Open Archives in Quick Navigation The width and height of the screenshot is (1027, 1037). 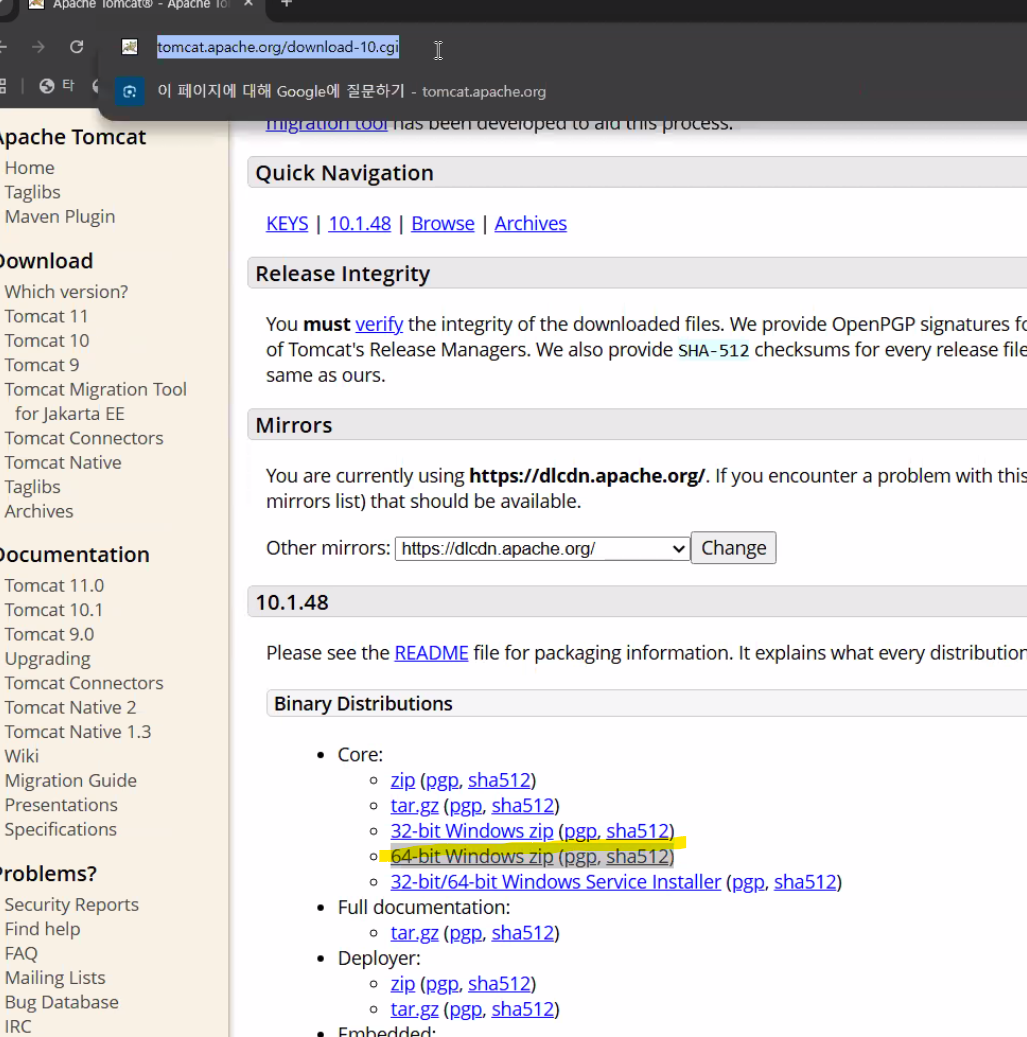(x=530, y=224)
